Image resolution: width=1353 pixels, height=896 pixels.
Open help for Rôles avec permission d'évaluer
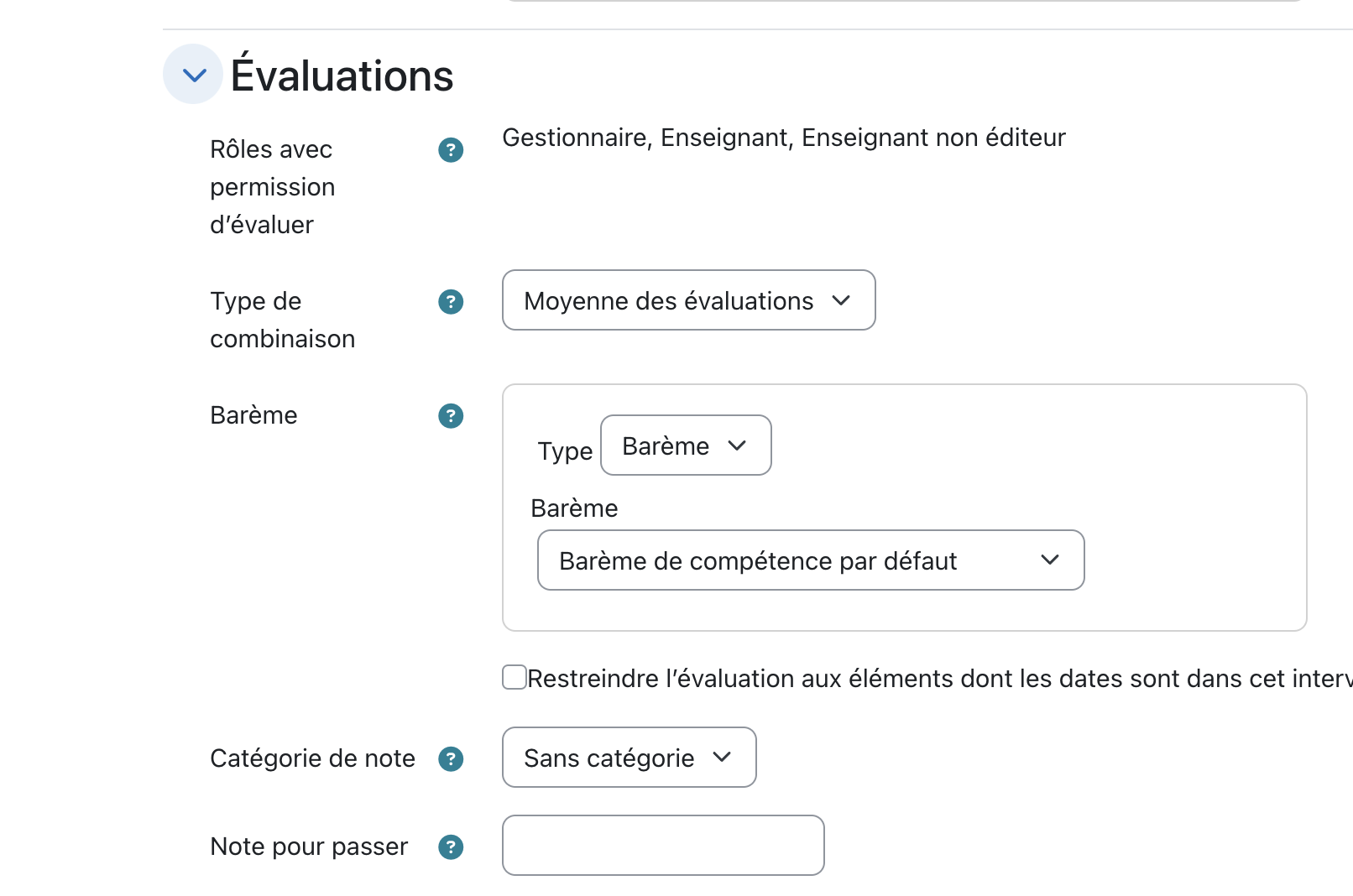tap(451, 150)
